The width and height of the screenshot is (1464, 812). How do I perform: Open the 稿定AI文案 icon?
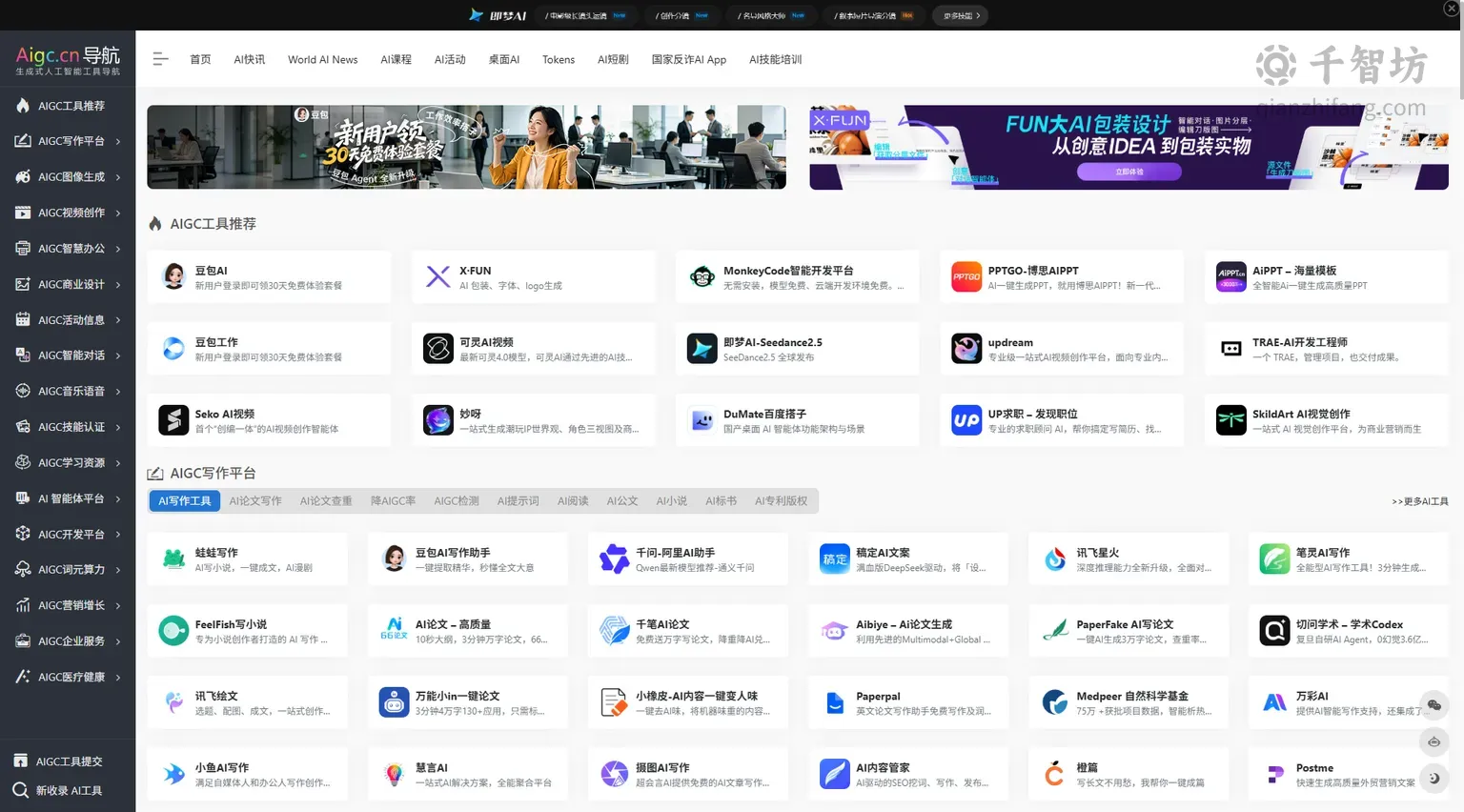tap(834, 559)
